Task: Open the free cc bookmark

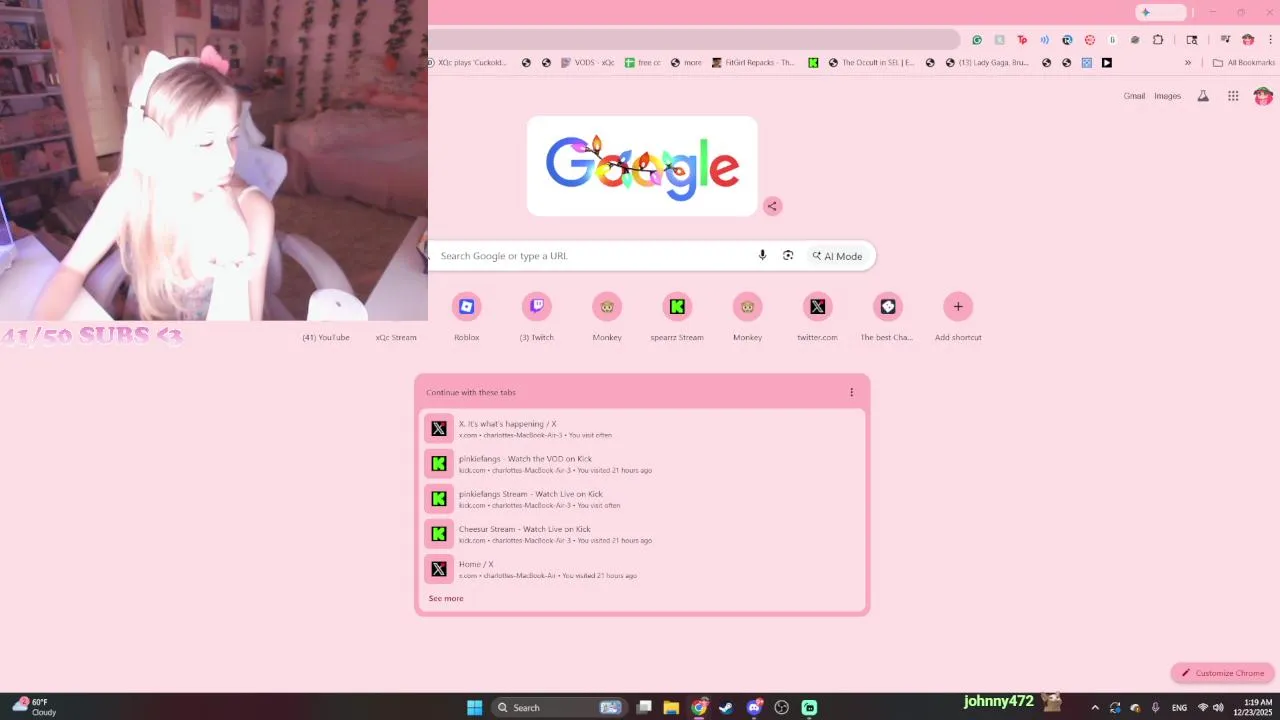Action: 643,62
